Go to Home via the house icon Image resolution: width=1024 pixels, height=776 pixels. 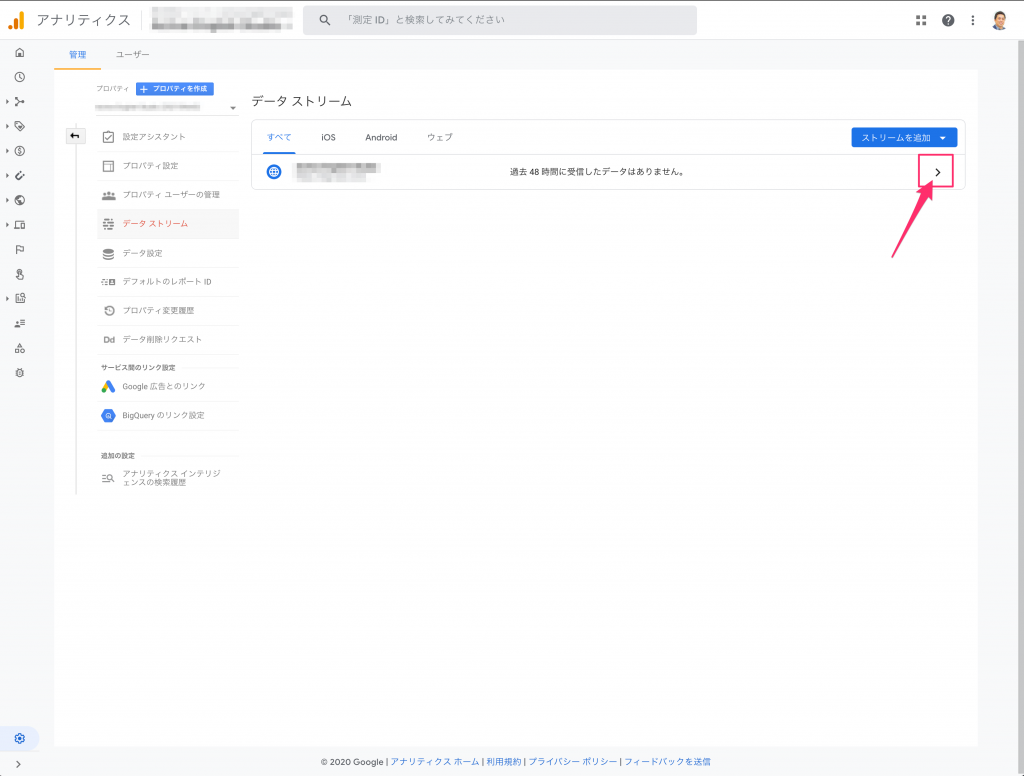click(20, 52)
